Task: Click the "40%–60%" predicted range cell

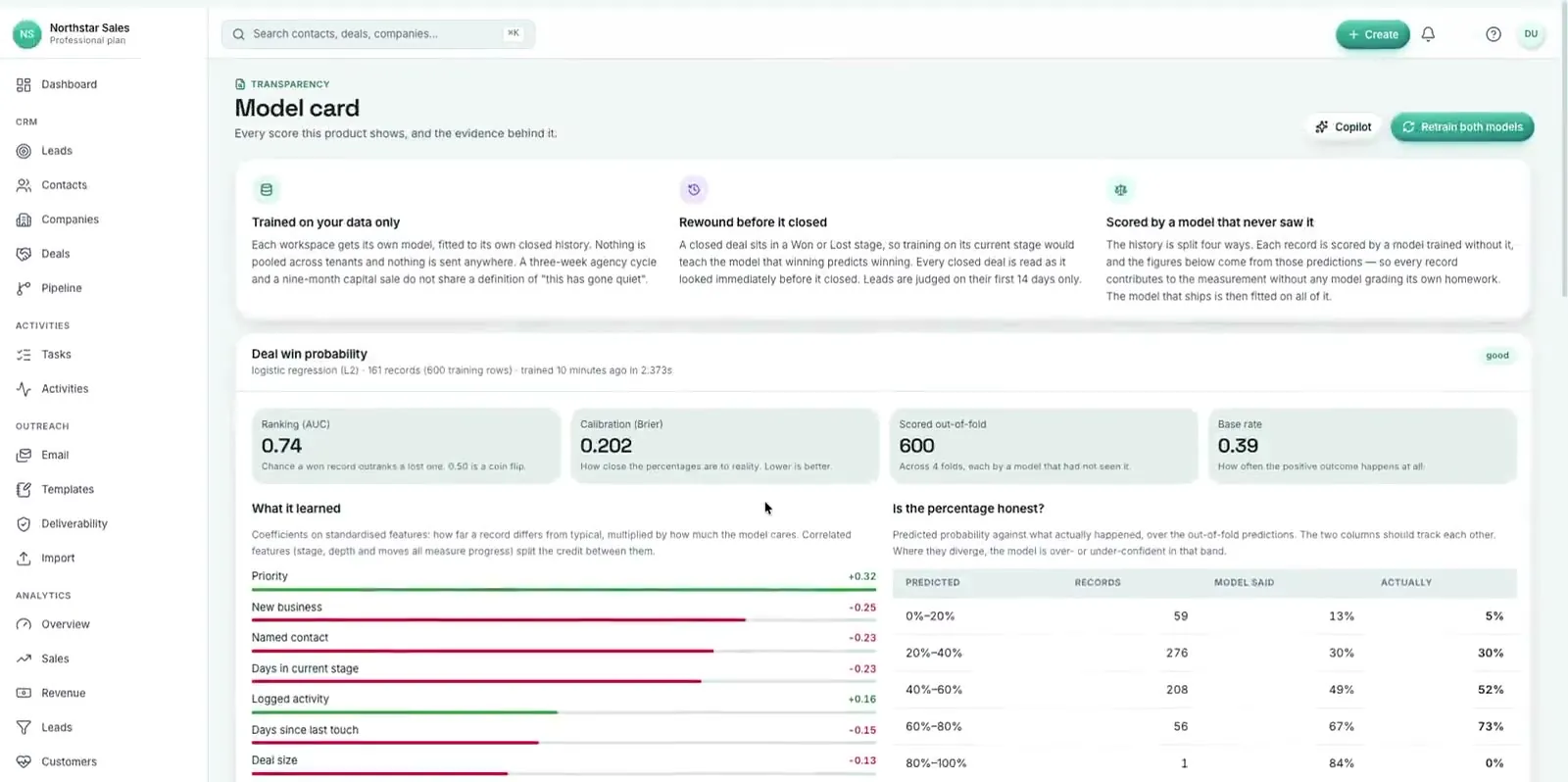Action: pyautogui.click(x=934, y=690)
